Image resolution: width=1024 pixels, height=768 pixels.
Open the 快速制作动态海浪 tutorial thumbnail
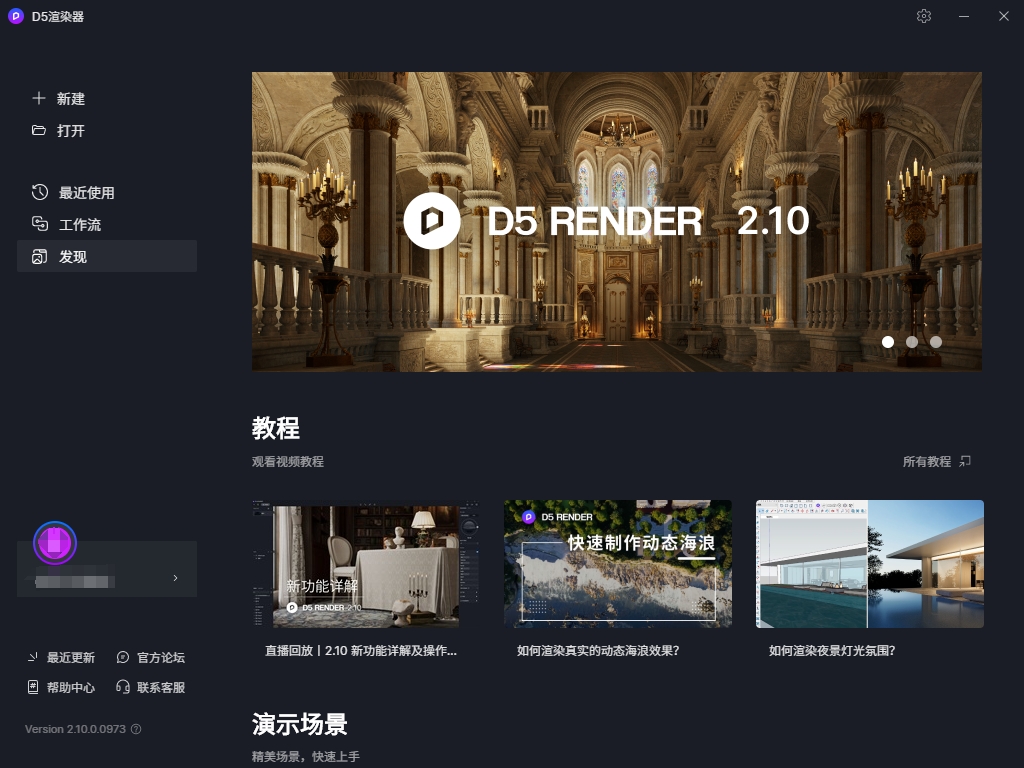(618, 564)
